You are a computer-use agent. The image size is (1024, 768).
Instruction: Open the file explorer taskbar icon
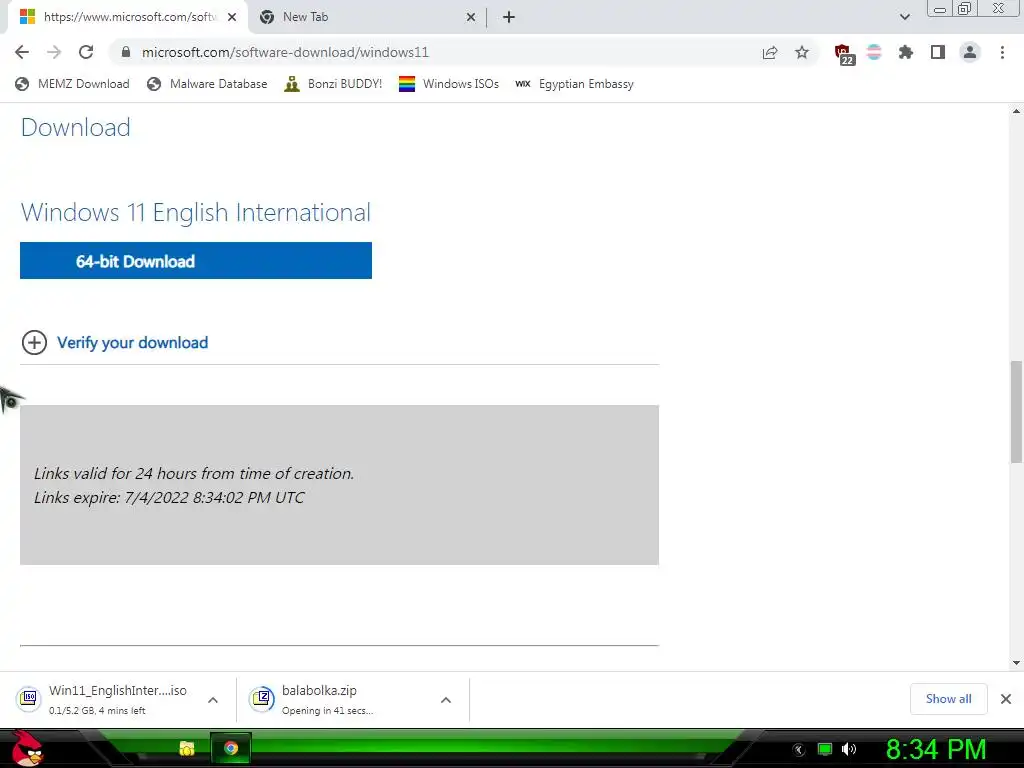187,748
